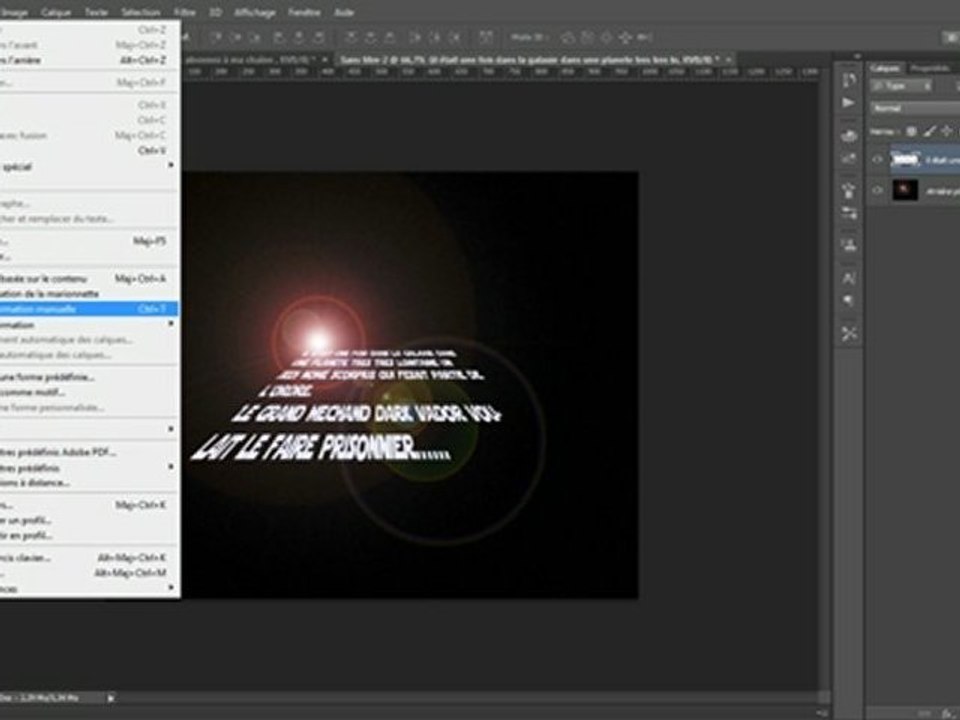Open status bar info arrow popup
This screenshot has width=960, height=720.
click(x=111, y=697)
